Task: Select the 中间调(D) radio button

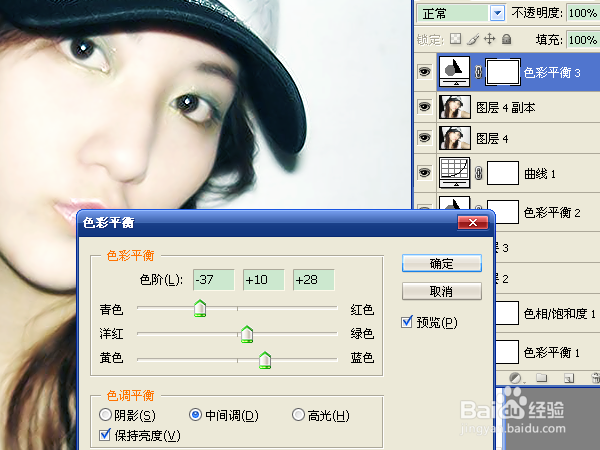Action: pos(196,415)
